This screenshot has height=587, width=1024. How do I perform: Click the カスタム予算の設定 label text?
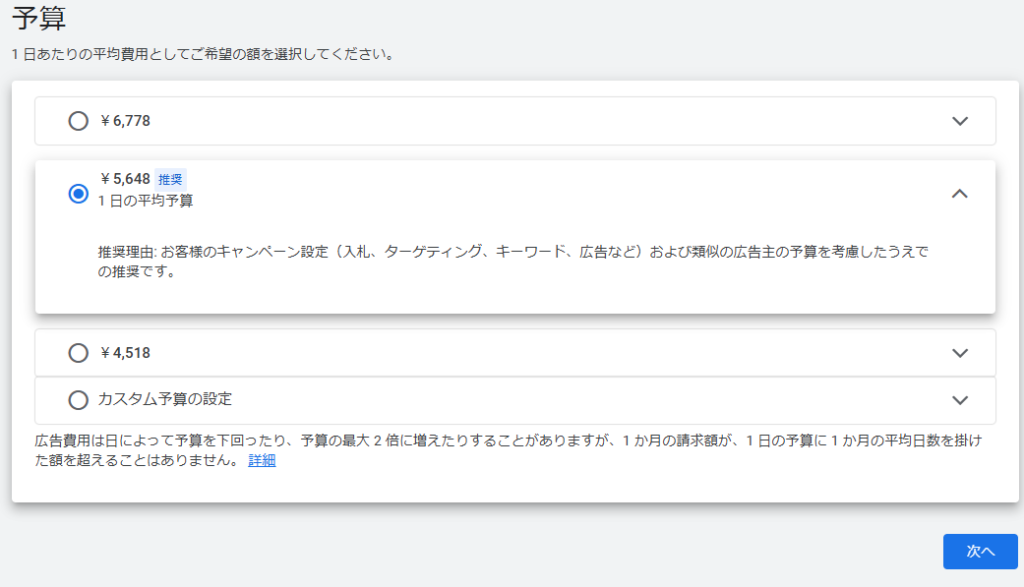click(x=165, y=399)
